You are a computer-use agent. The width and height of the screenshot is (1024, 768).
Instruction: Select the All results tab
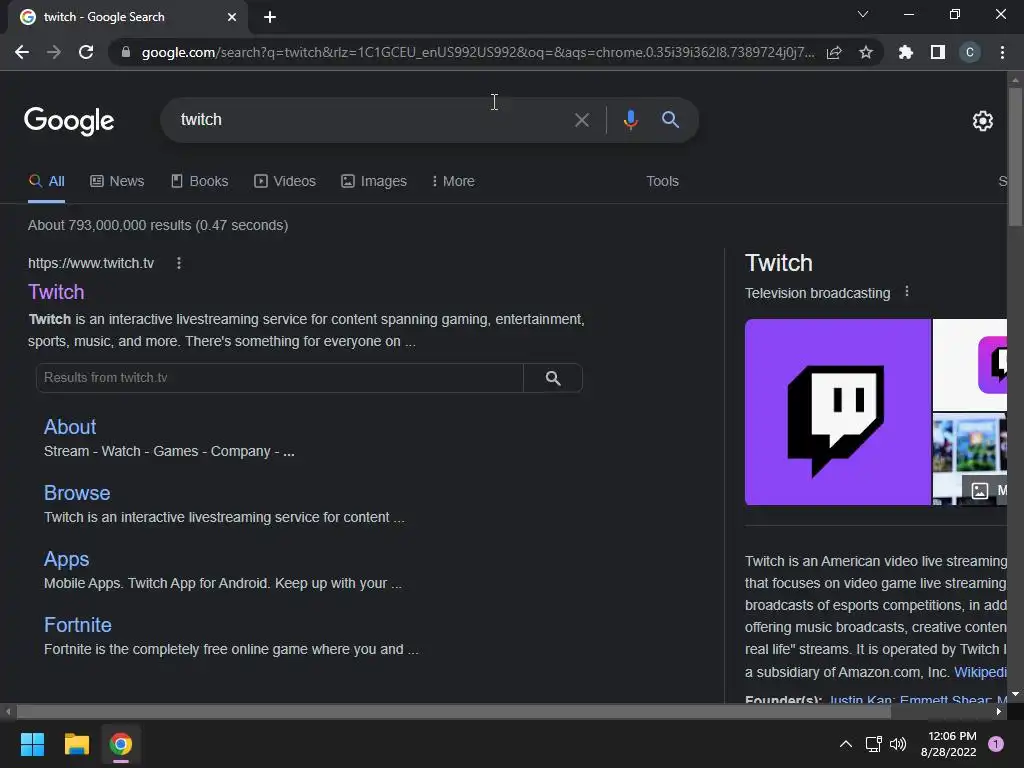point(46,182)
